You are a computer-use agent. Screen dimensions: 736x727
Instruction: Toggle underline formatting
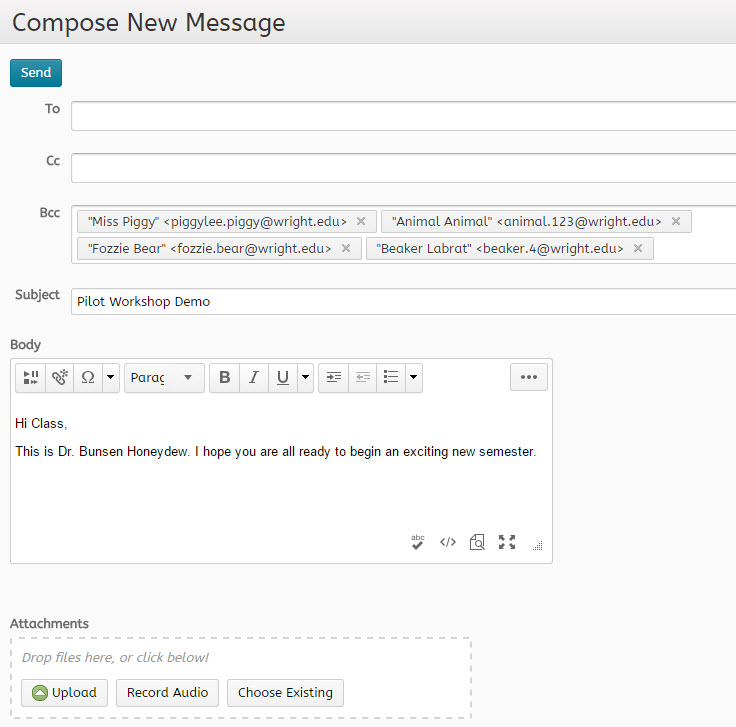[x=283, y=377]
